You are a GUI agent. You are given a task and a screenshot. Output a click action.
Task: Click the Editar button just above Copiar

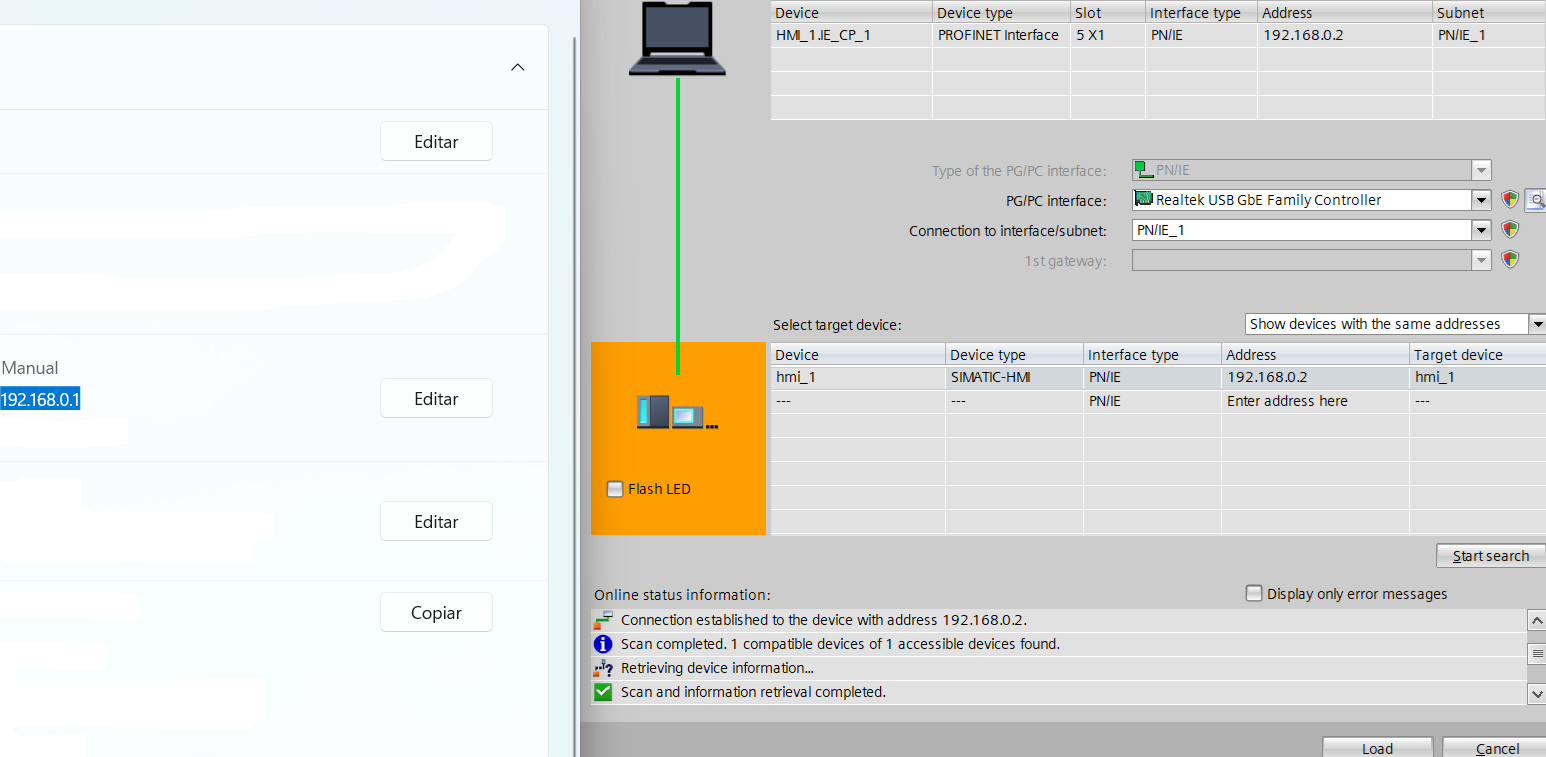436,521
